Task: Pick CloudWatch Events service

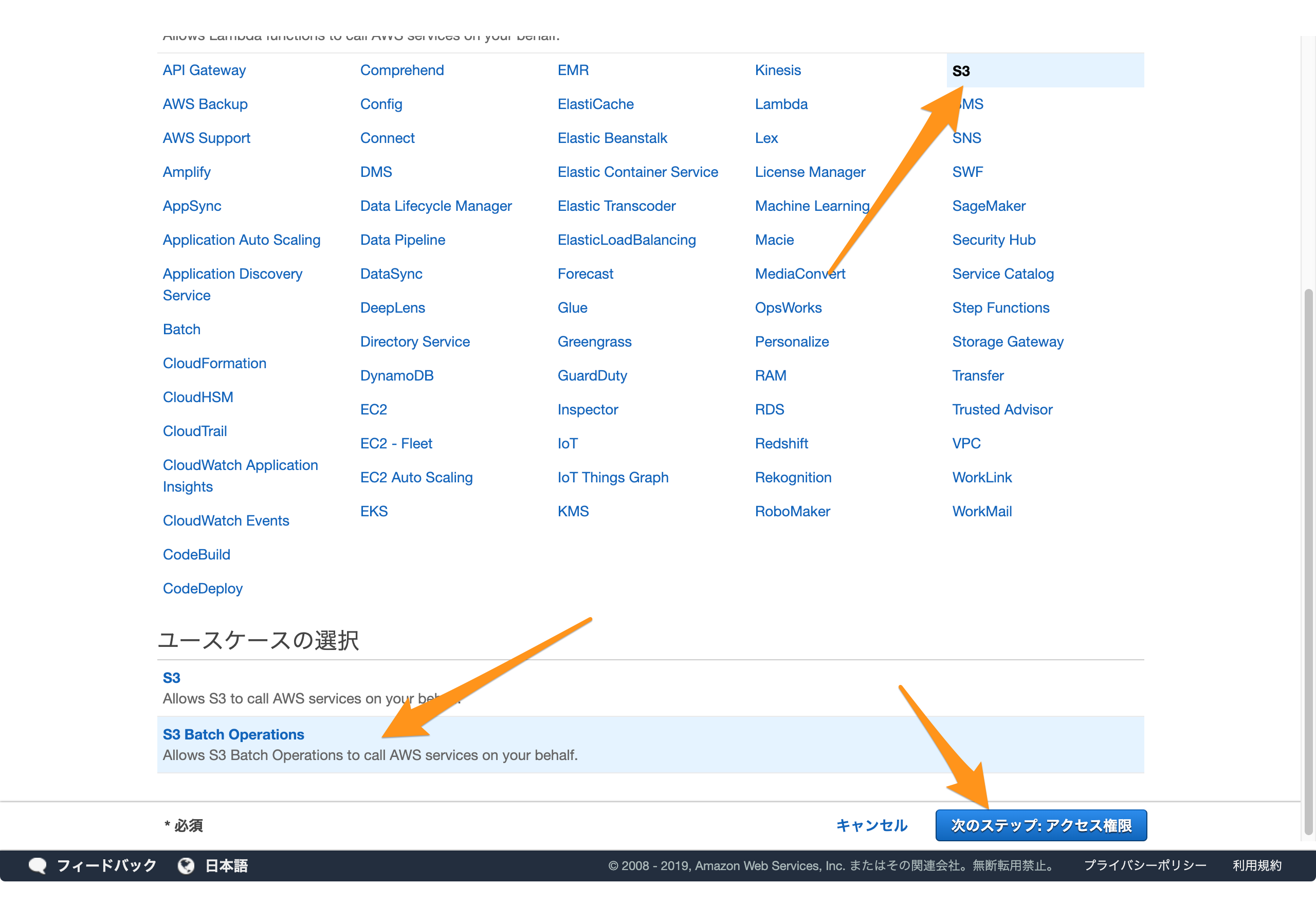Action: 225,520
